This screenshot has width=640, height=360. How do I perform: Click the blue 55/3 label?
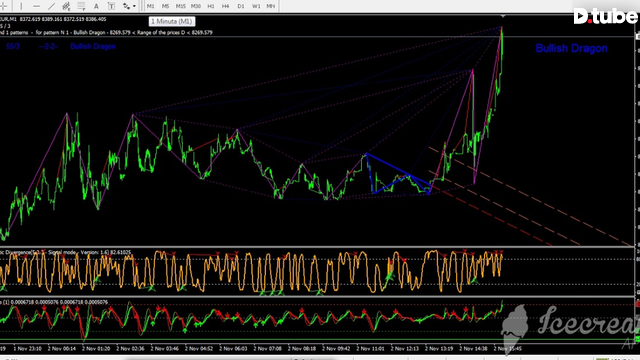pos(13,46)
